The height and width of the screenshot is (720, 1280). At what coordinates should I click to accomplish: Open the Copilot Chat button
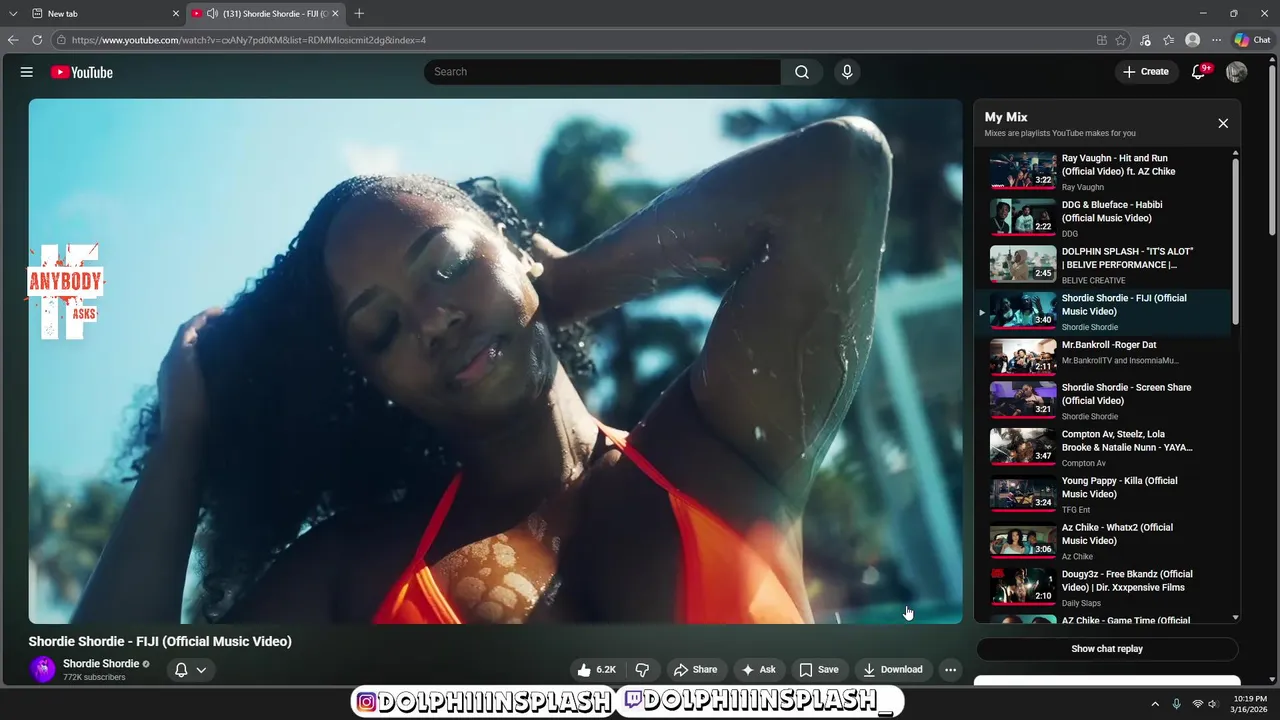click(x=1253, y=40)
